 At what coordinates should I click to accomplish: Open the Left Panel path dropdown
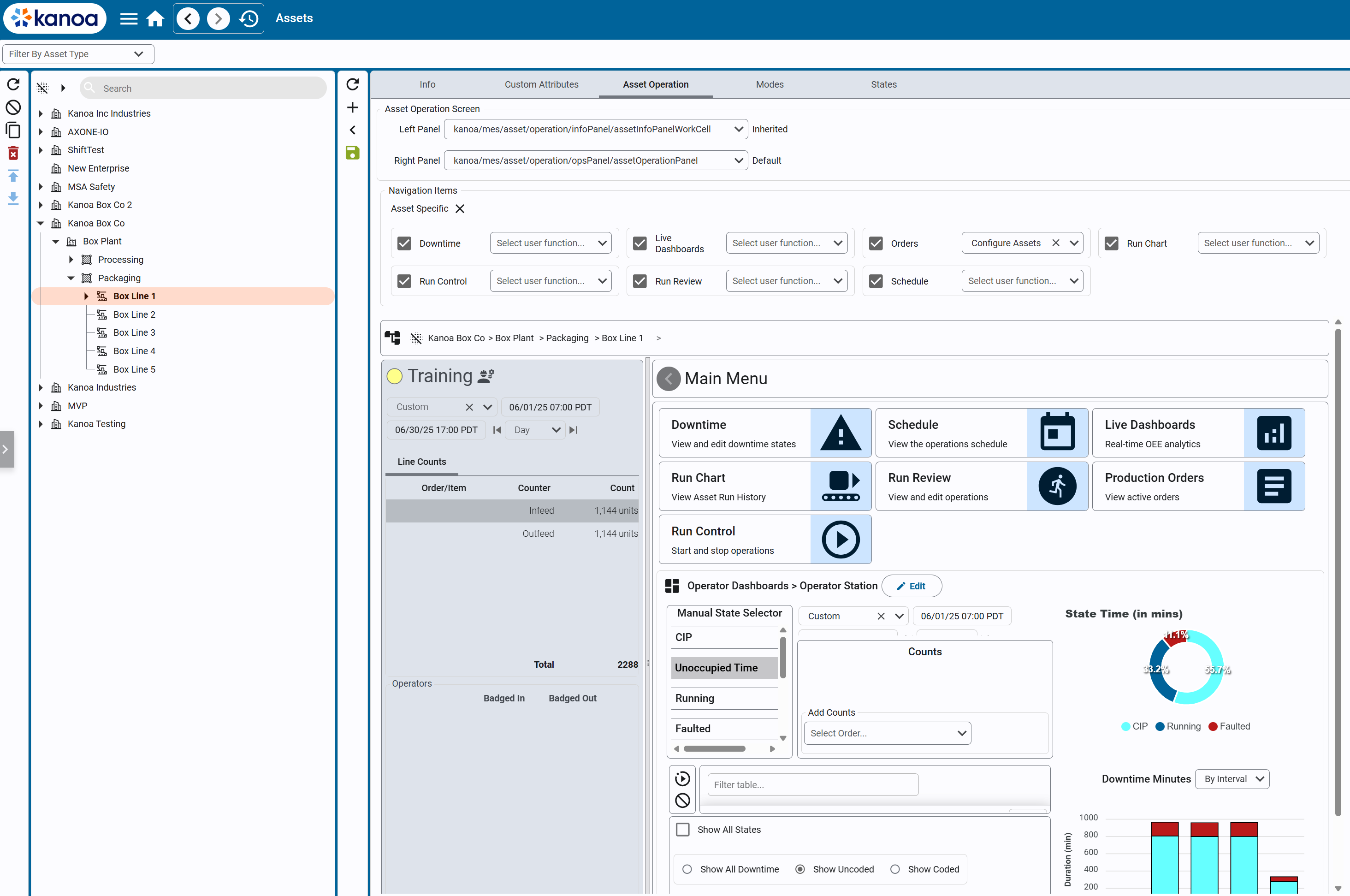click(595, 129)
